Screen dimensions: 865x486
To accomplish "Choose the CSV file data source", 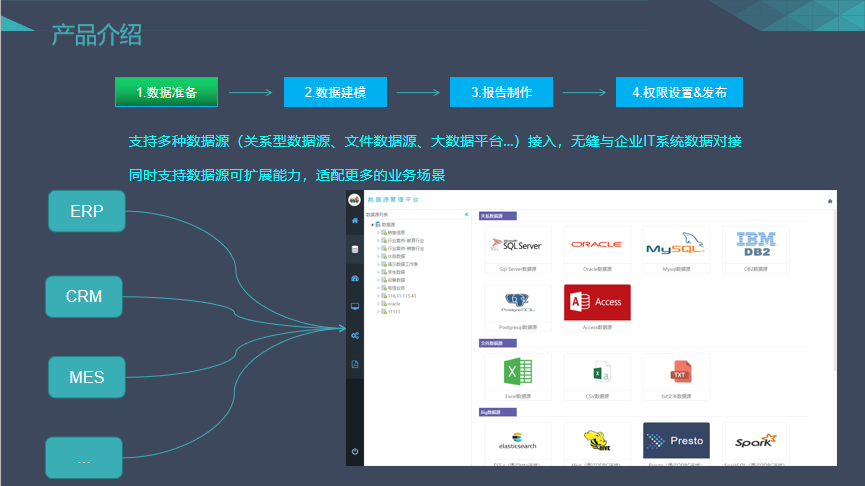I will pyautogui.click(x=597, y=377).
